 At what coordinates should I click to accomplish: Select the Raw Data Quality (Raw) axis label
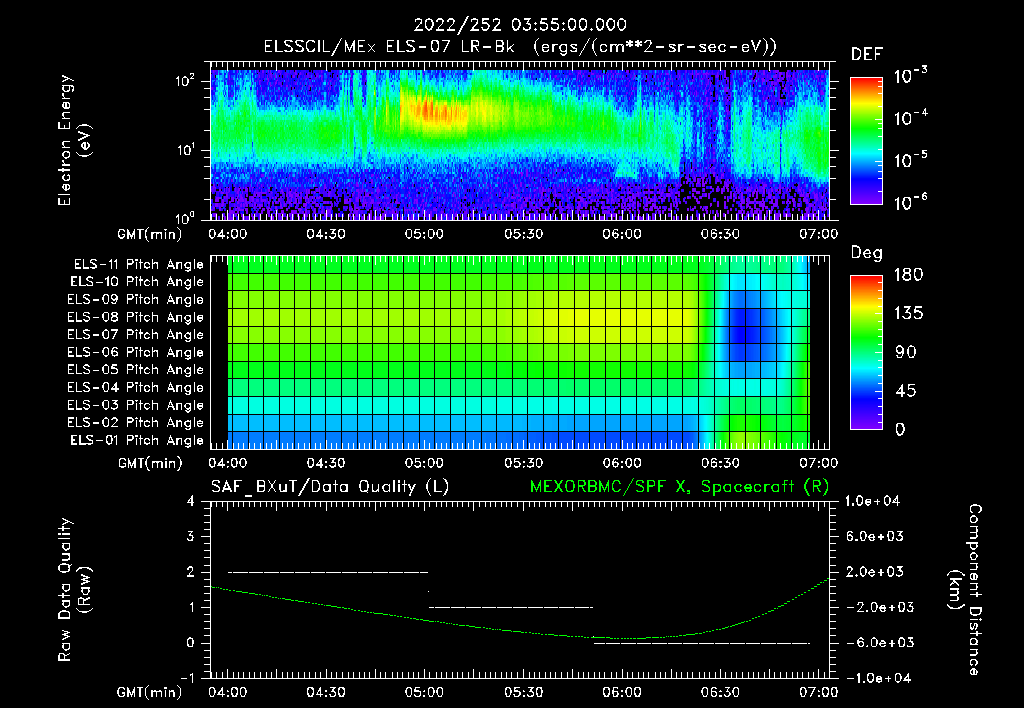point(74,590)
